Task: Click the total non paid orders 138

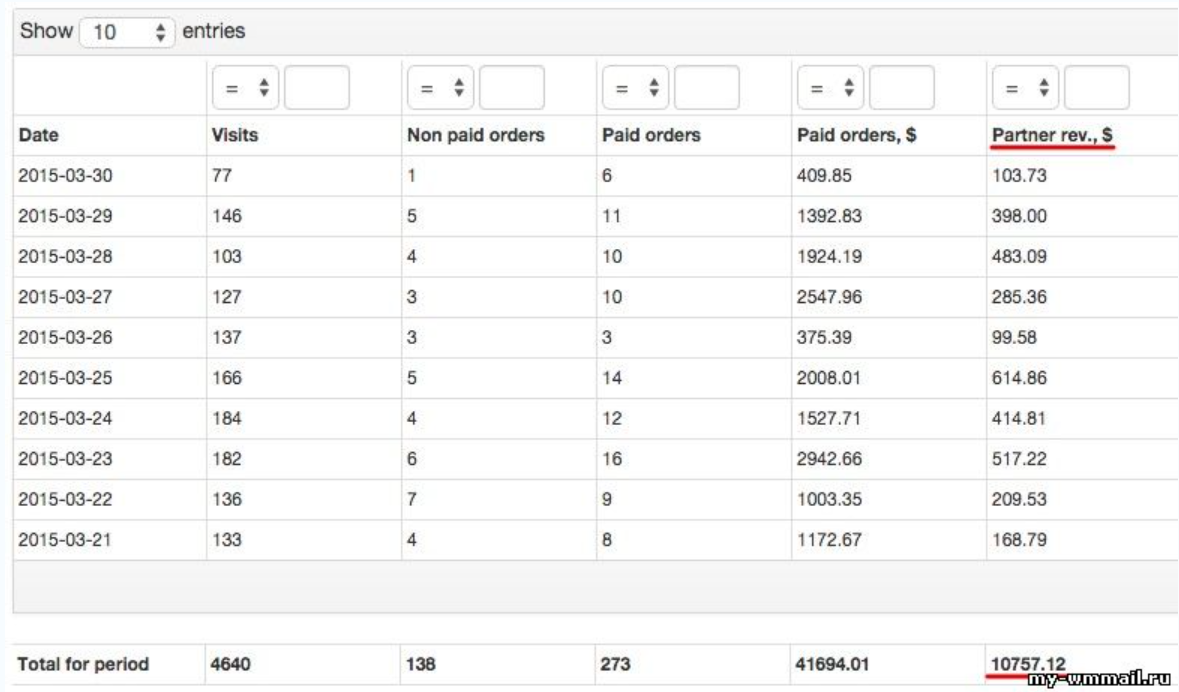Action: point(420,665)
